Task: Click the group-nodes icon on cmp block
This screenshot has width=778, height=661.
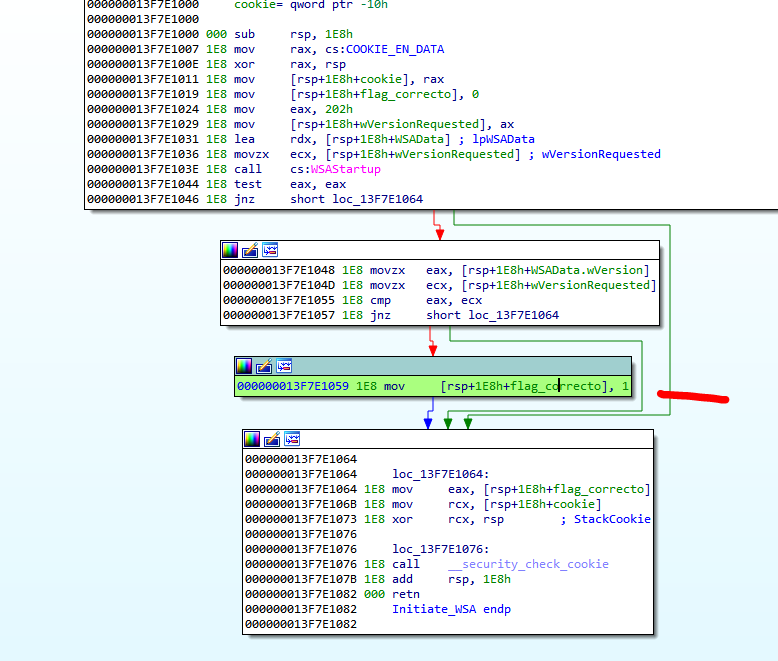Action: click(269, 250)
